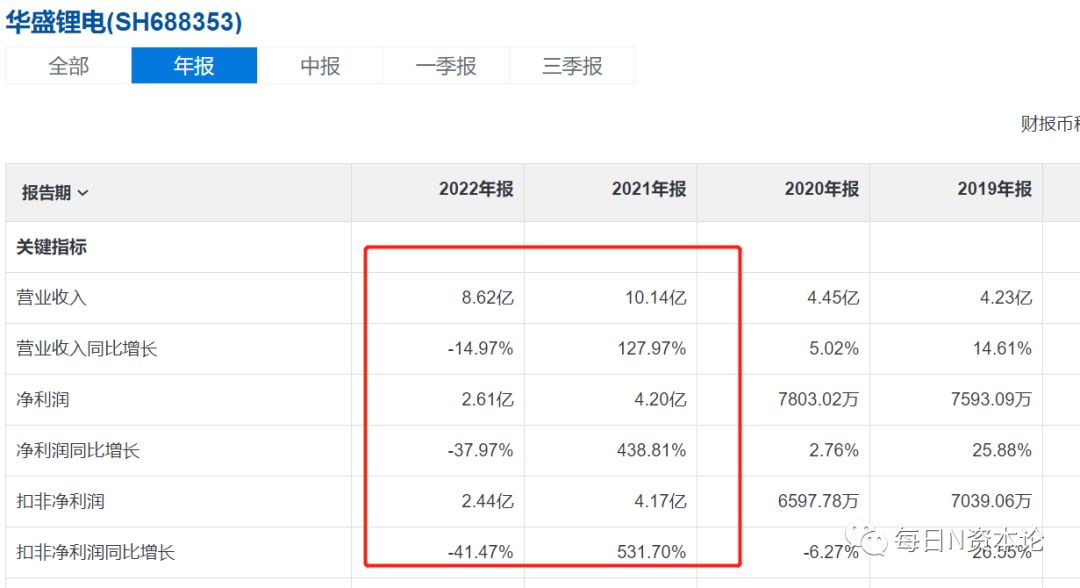
Task: Click the 2021 净利润同比增长 value 438.81%
Action: coord(650,451)
